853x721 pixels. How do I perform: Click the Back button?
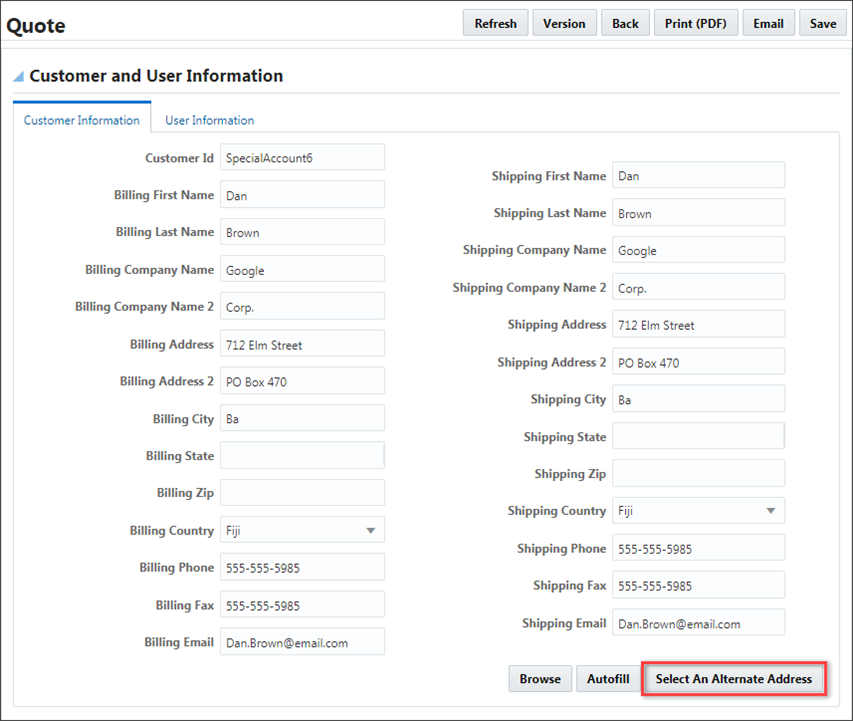pyautogui.click(x=625, y=22)
